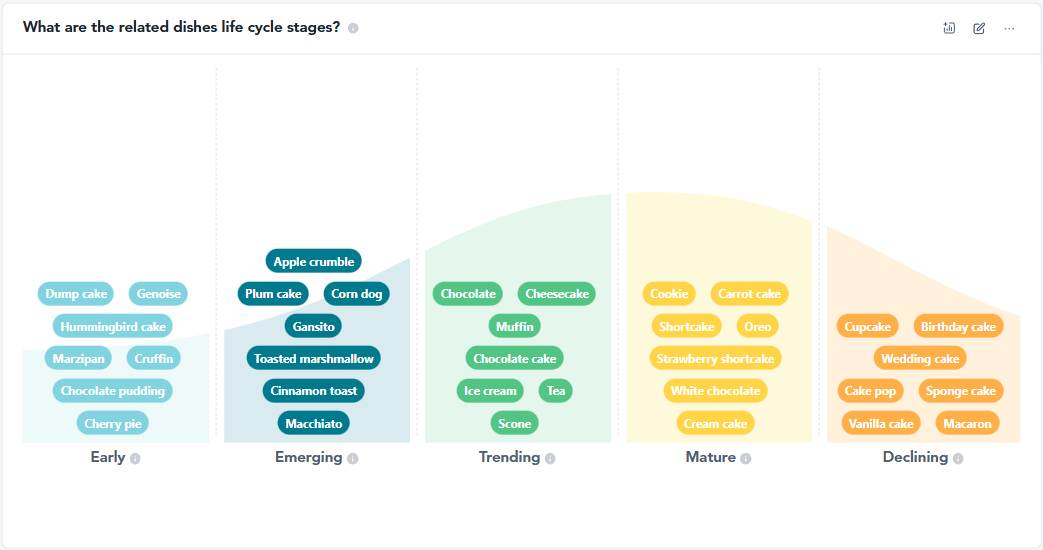The width and height of the screenshot is (1043, 550).
Task: Click the Cheesecake trending tag
Action: click(557, 294)
